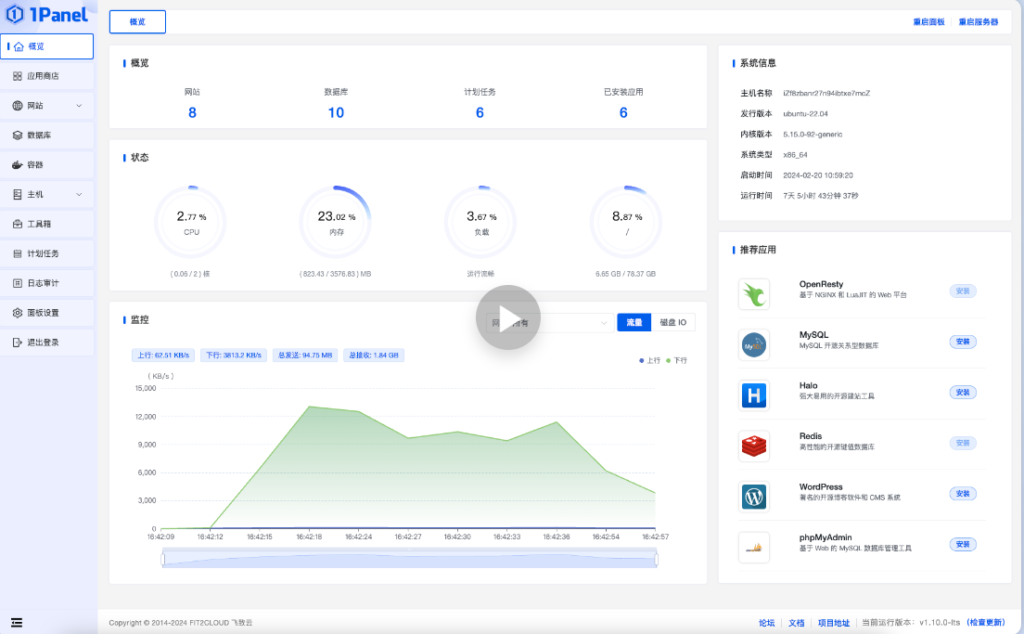Click the 1Panel logo icon
Image resolution: width=1024 pixels, height=634 pixels.
(14, 14)
